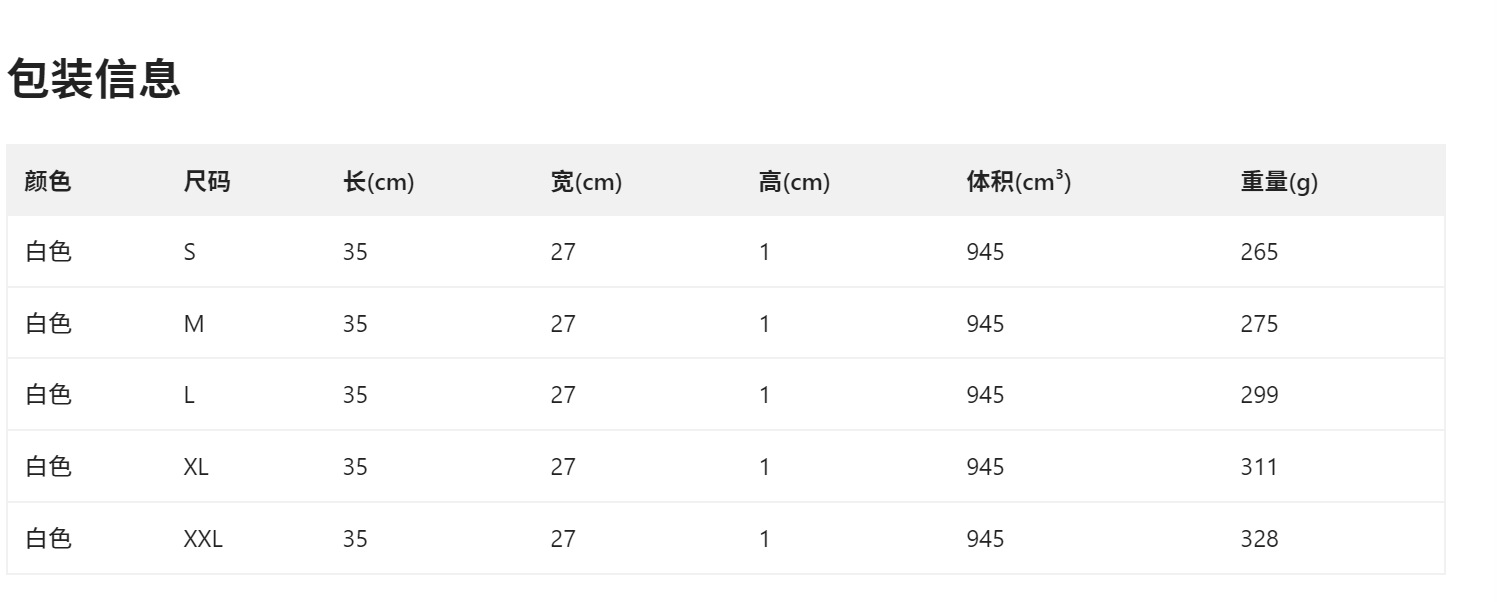The height and width of the screenshot is (602, 1497).
Task: Click the 颜色 column header
Action: pyautogui.click(x=48, y=182)
